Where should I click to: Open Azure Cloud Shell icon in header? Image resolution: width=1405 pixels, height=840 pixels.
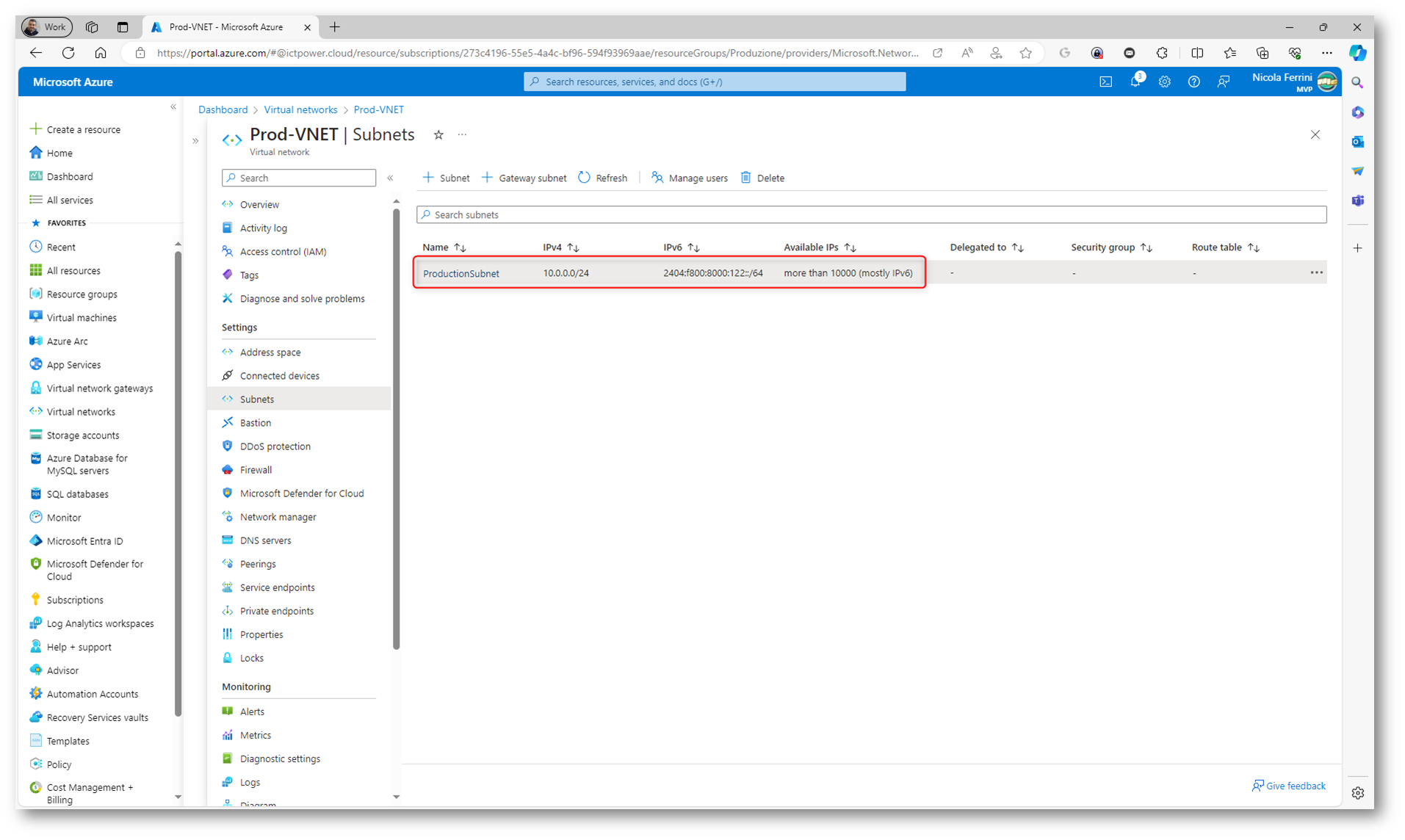coord(1105,82)
